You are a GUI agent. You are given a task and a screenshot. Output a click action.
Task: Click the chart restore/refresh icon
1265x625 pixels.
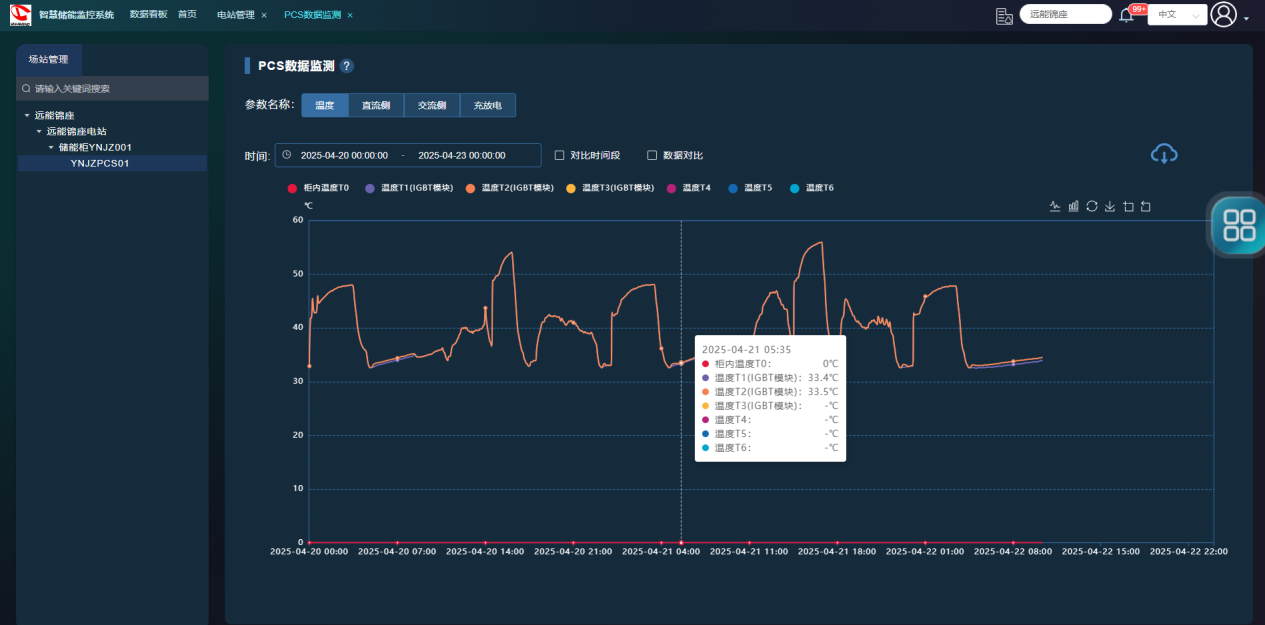pyautogui.click(x=1092, y=207)
